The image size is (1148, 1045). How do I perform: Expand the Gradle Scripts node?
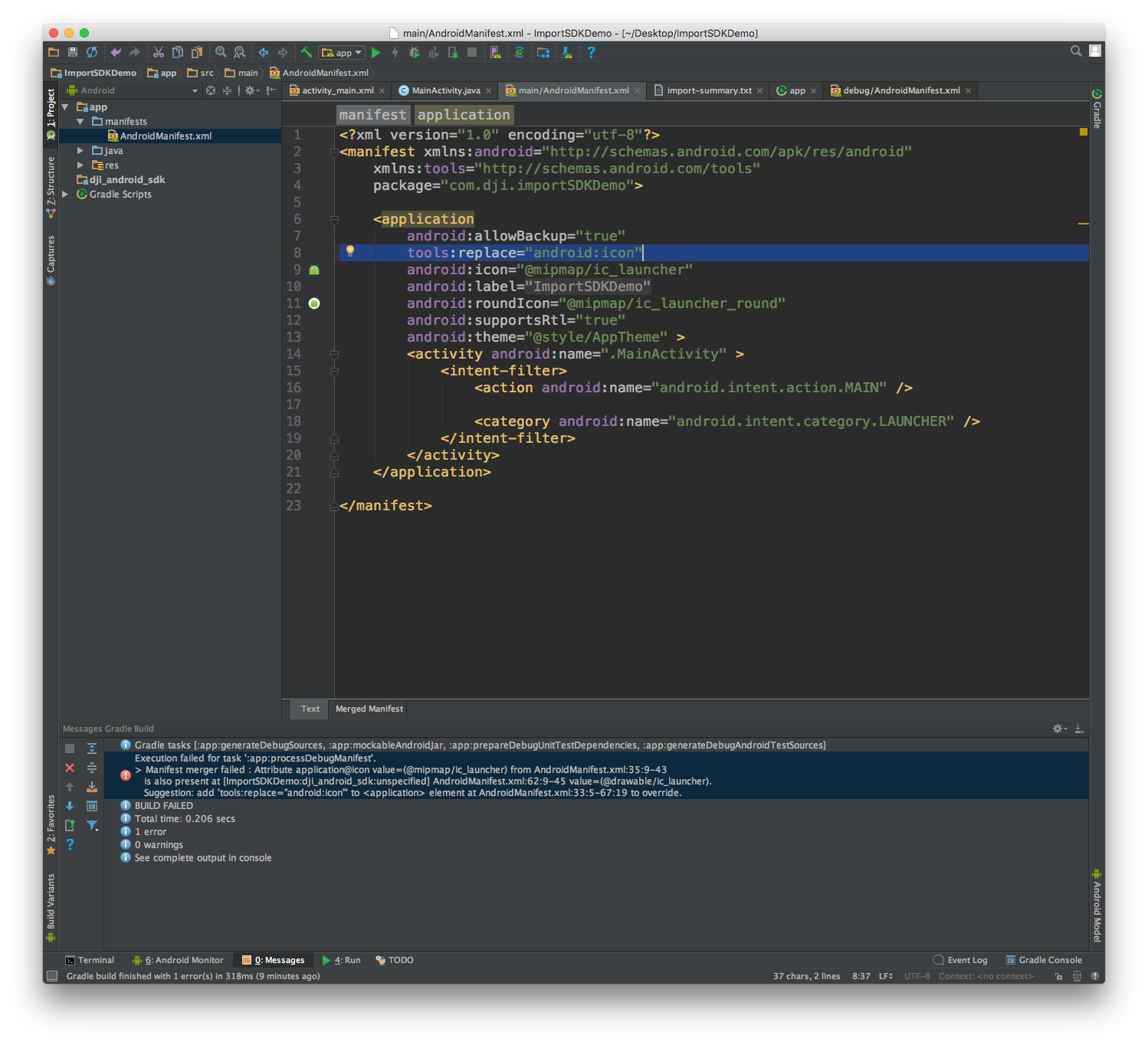(66, 194)
